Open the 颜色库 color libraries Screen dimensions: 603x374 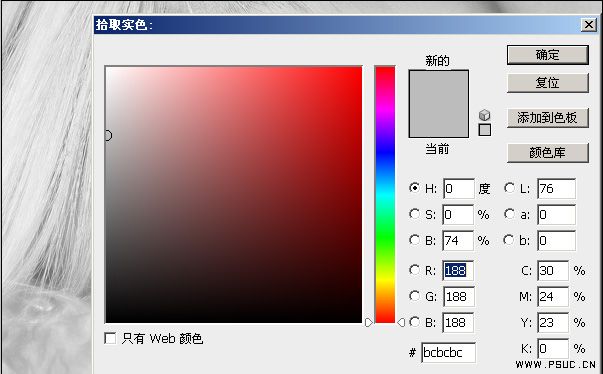548,153
